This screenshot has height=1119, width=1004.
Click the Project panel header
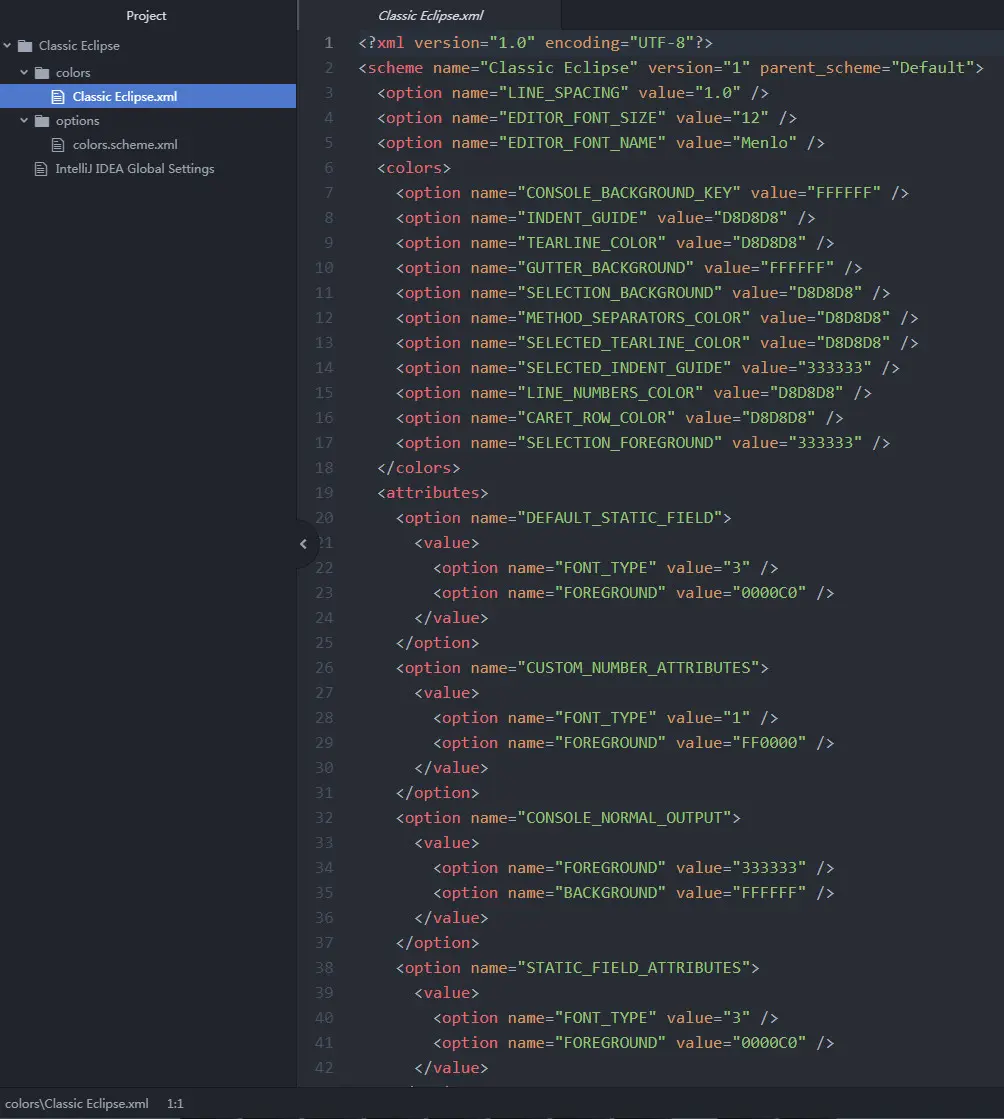point(146,16)
